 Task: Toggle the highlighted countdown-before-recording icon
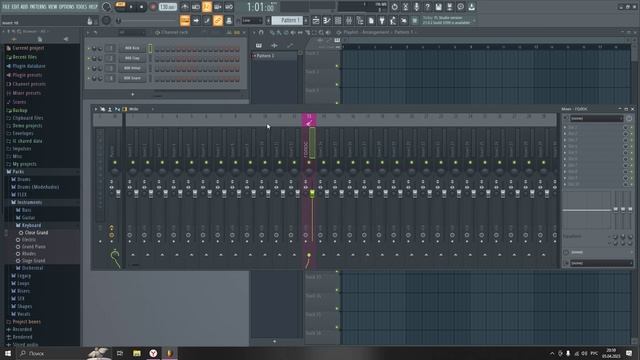pos(207,7)
